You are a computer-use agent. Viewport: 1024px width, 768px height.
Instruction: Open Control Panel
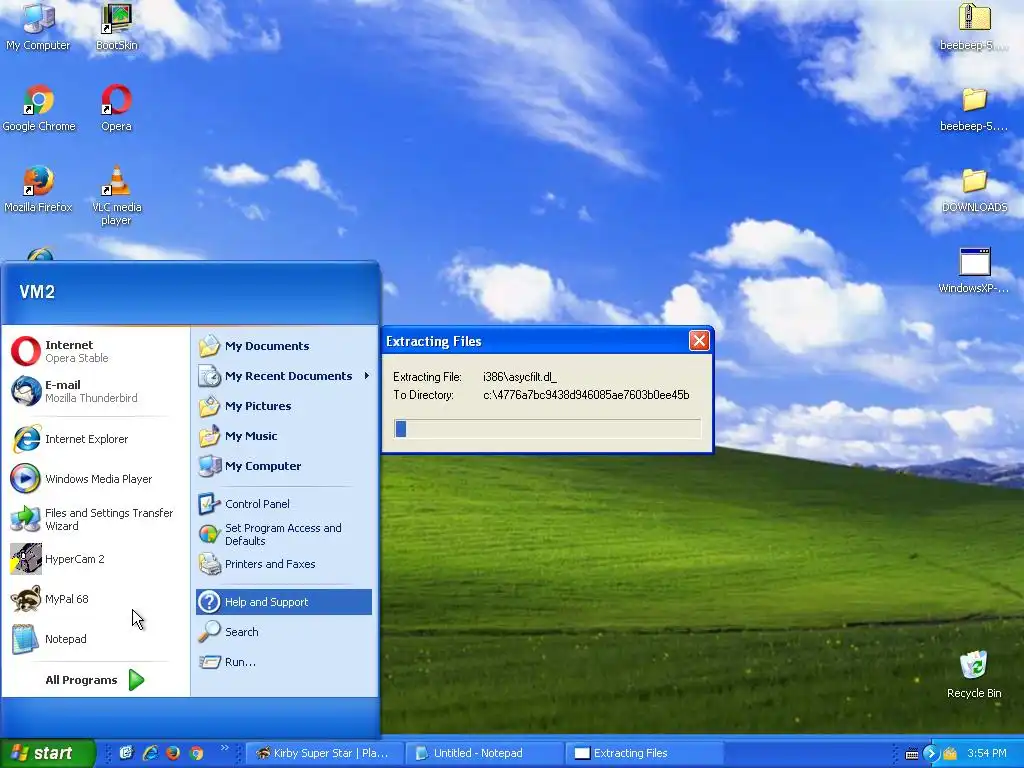(x=284, y=504)
